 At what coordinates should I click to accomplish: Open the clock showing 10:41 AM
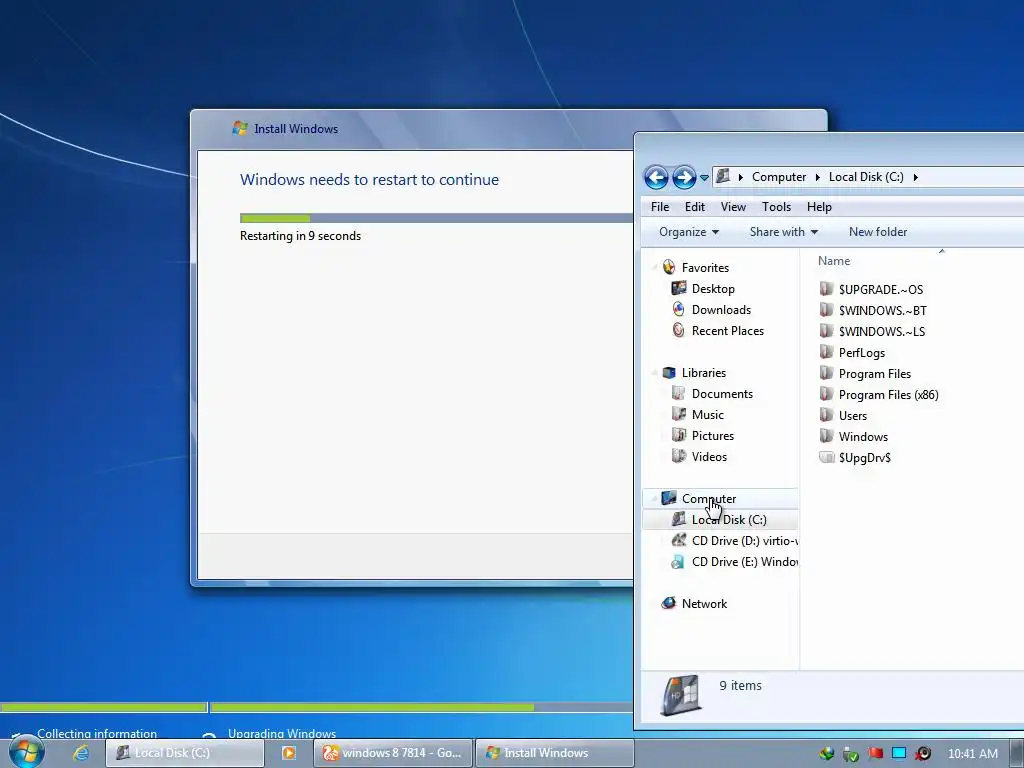coord(972,754)
